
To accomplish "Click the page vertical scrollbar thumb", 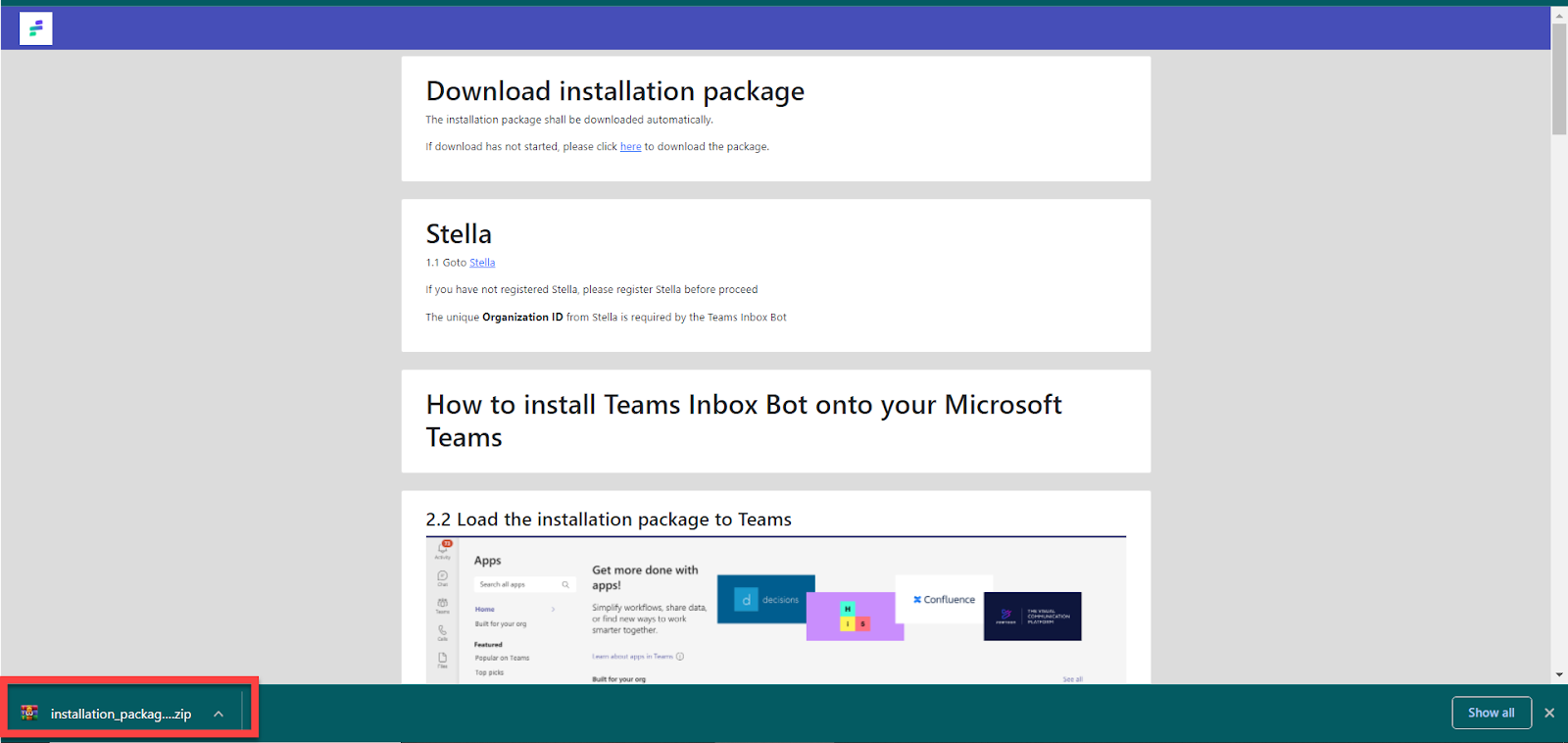I will pyautogui.click(x=1559, y=78).
